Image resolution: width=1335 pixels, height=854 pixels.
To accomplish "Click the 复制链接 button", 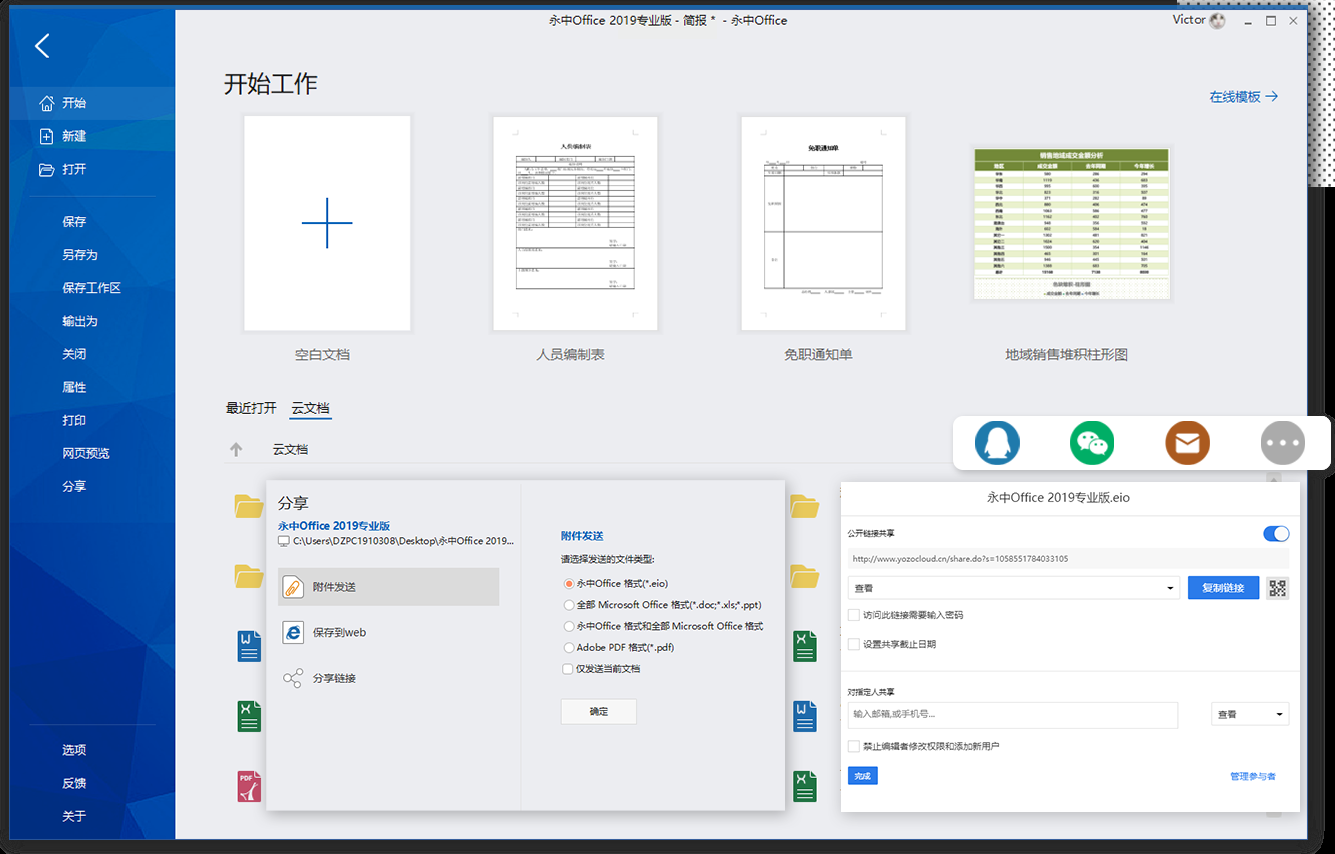I will click(x=1223, y=588).
